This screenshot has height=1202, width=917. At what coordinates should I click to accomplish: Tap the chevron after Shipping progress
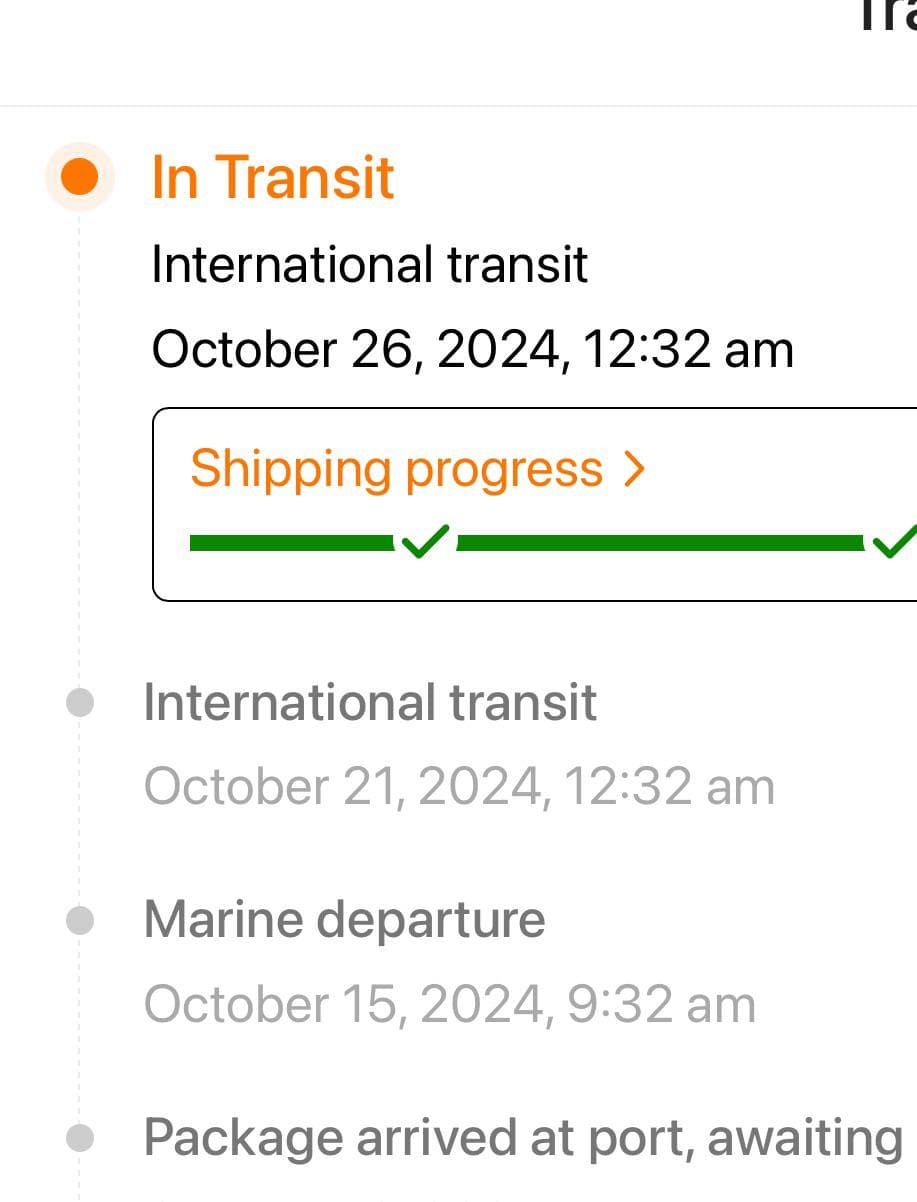click(x=633, y=468)
